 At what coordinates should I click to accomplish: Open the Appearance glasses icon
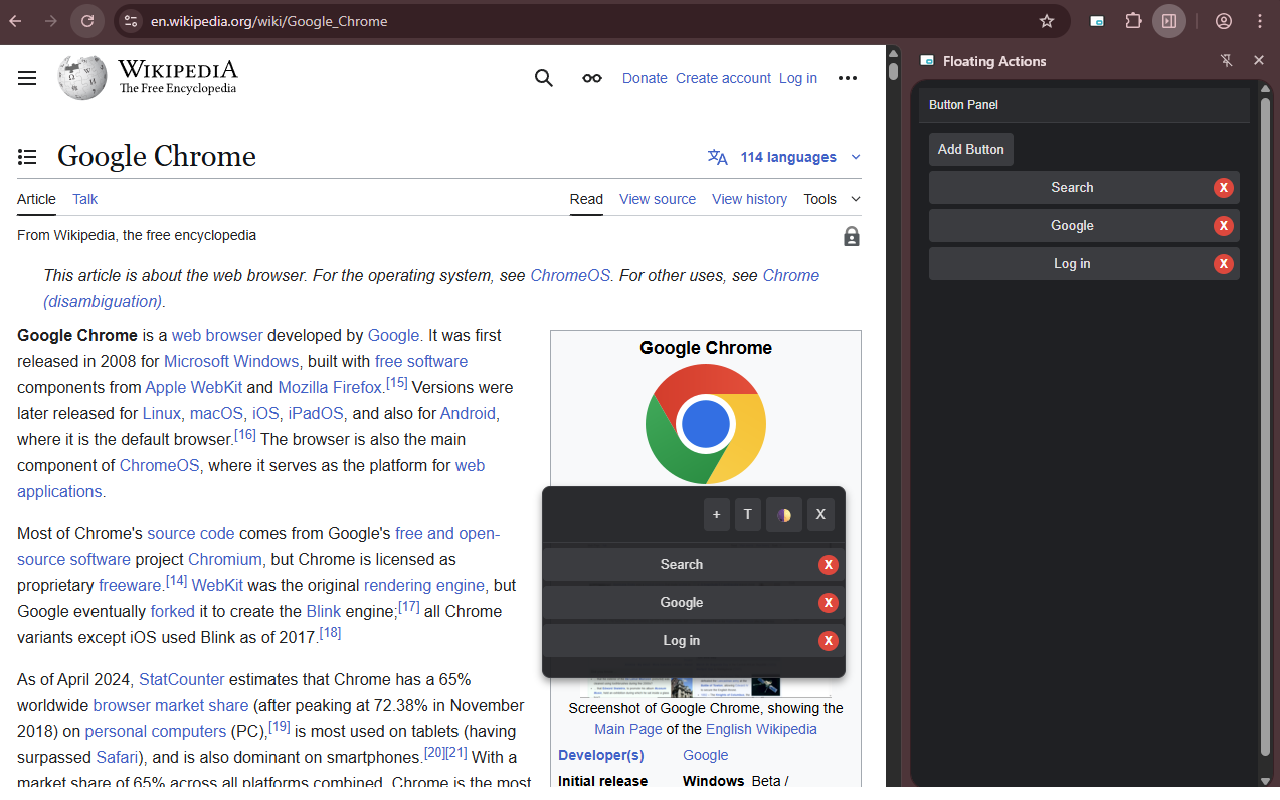point(592,78)
